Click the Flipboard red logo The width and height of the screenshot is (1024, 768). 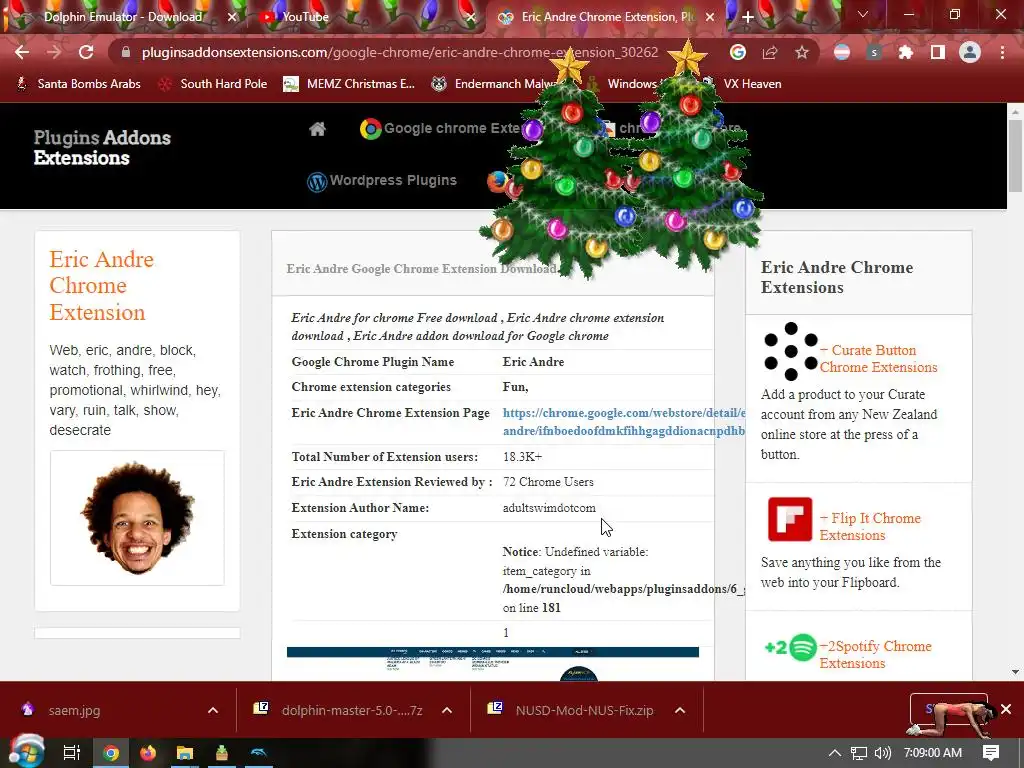tap(790, 519)
